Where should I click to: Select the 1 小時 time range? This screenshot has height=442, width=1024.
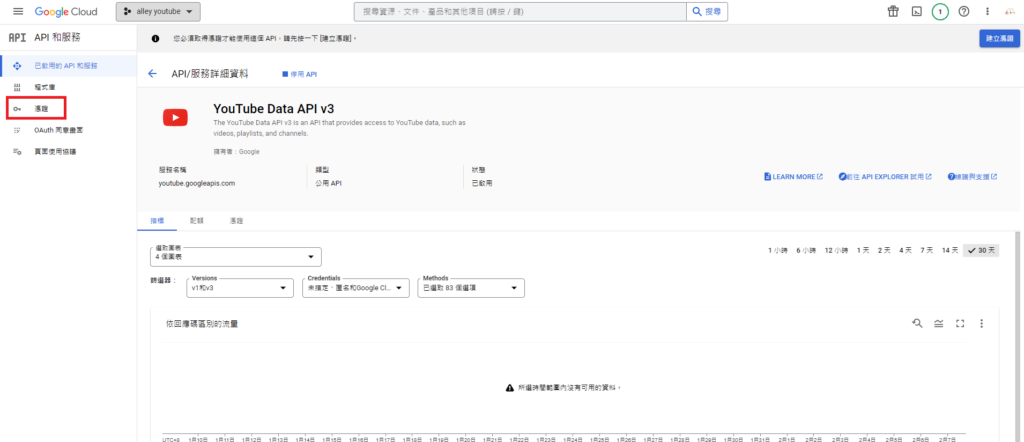pyautogui.click(x=778, y=250)
